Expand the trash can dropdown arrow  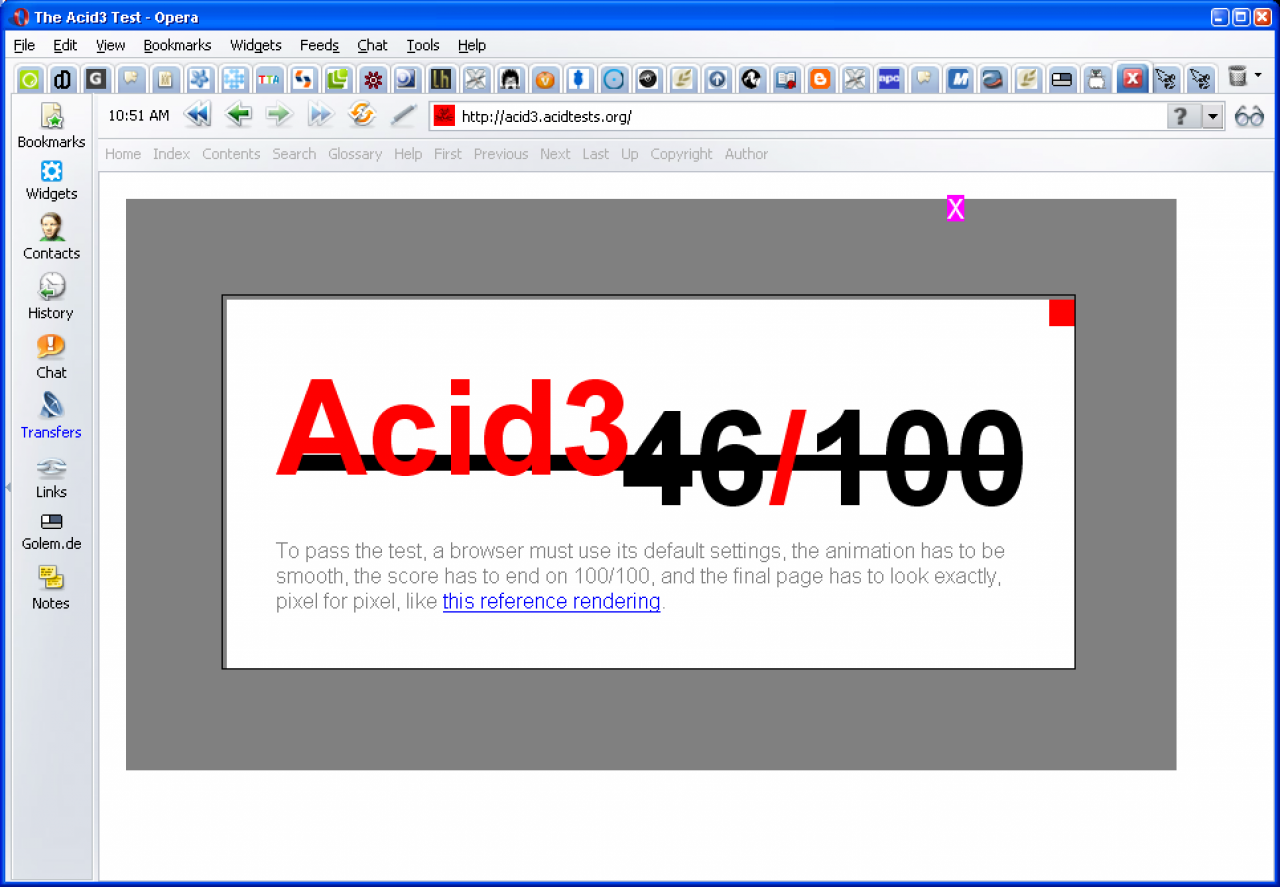(1258, 76)
